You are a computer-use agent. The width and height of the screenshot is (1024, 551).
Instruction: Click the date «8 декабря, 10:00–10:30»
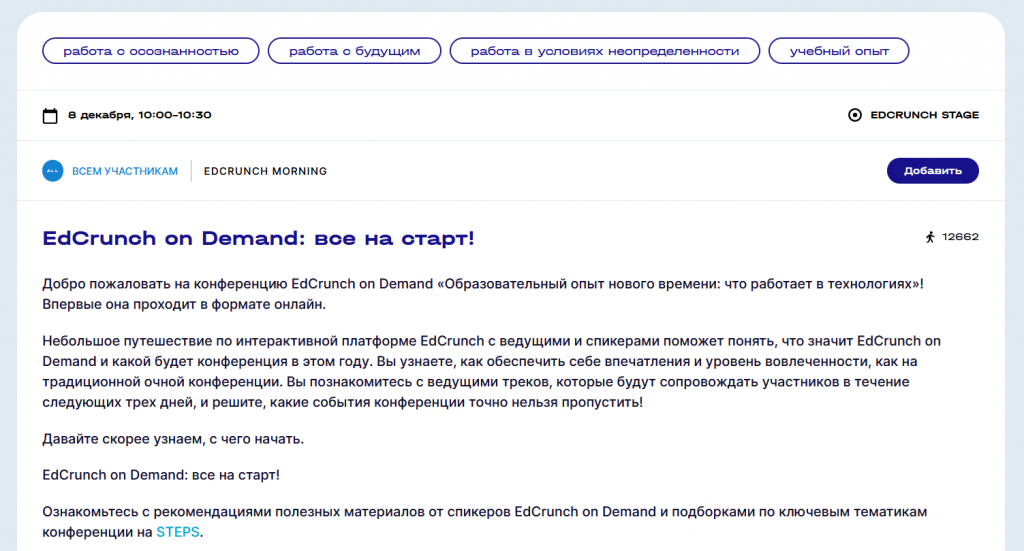(x=140, y=115)
